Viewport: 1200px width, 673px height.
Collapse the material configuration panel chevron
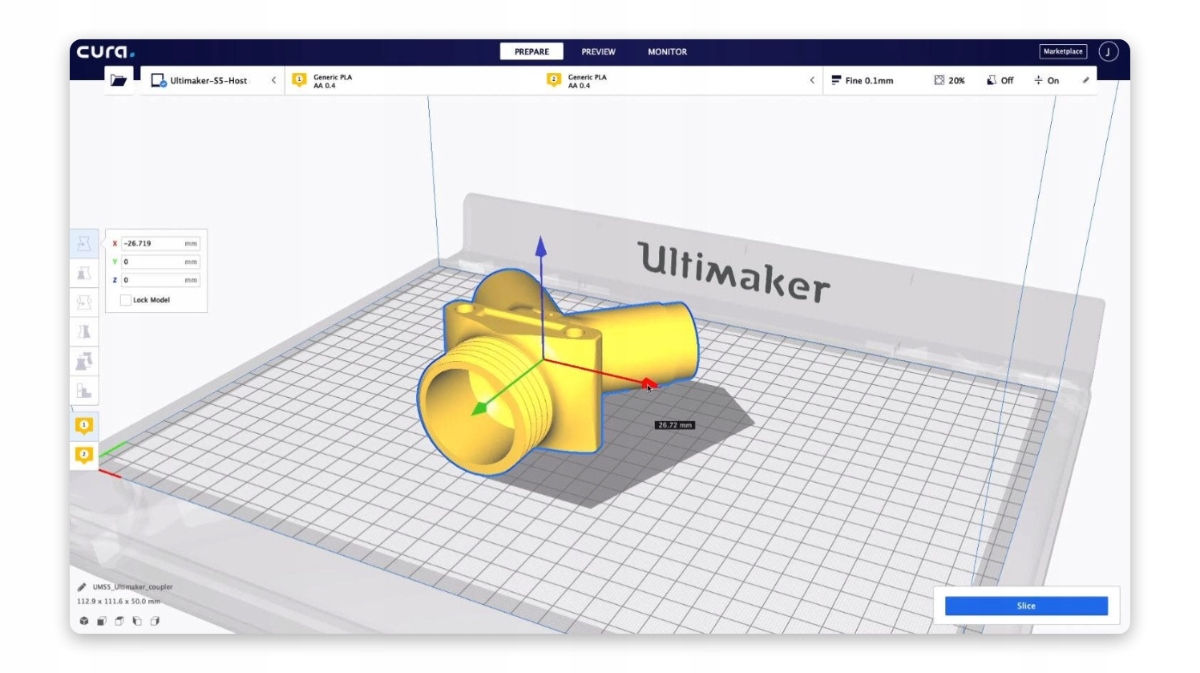pyautogui.click(x=812, y=80)
